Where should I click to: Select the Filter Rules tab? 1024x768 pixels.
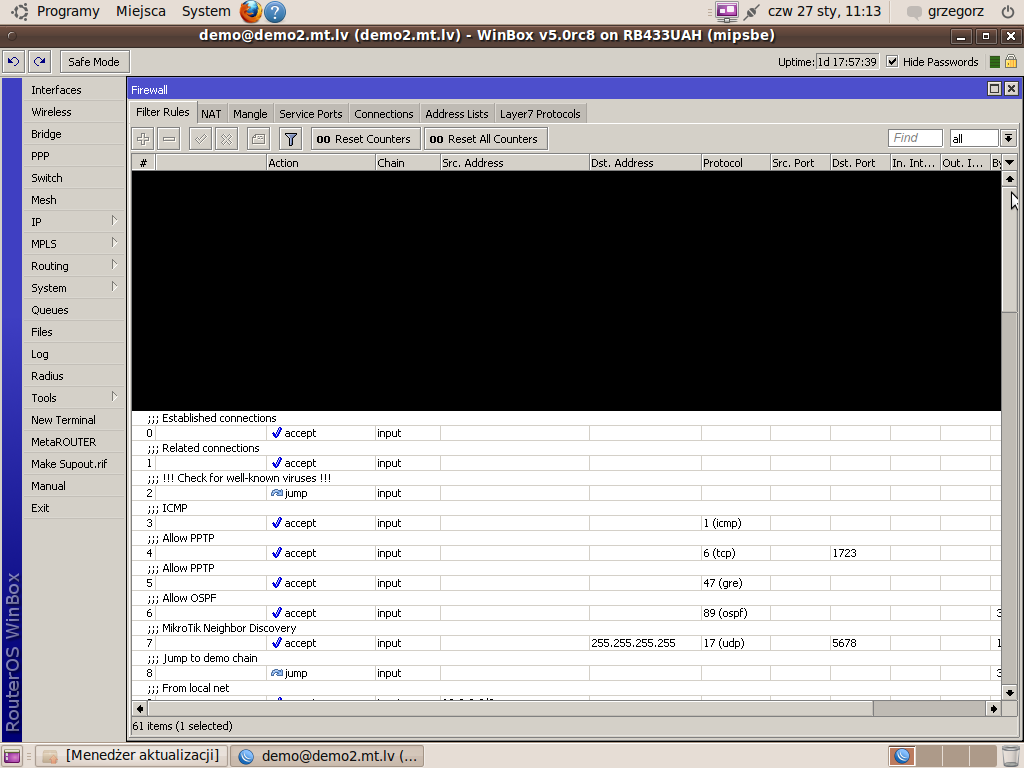click(x=163, y=112)
